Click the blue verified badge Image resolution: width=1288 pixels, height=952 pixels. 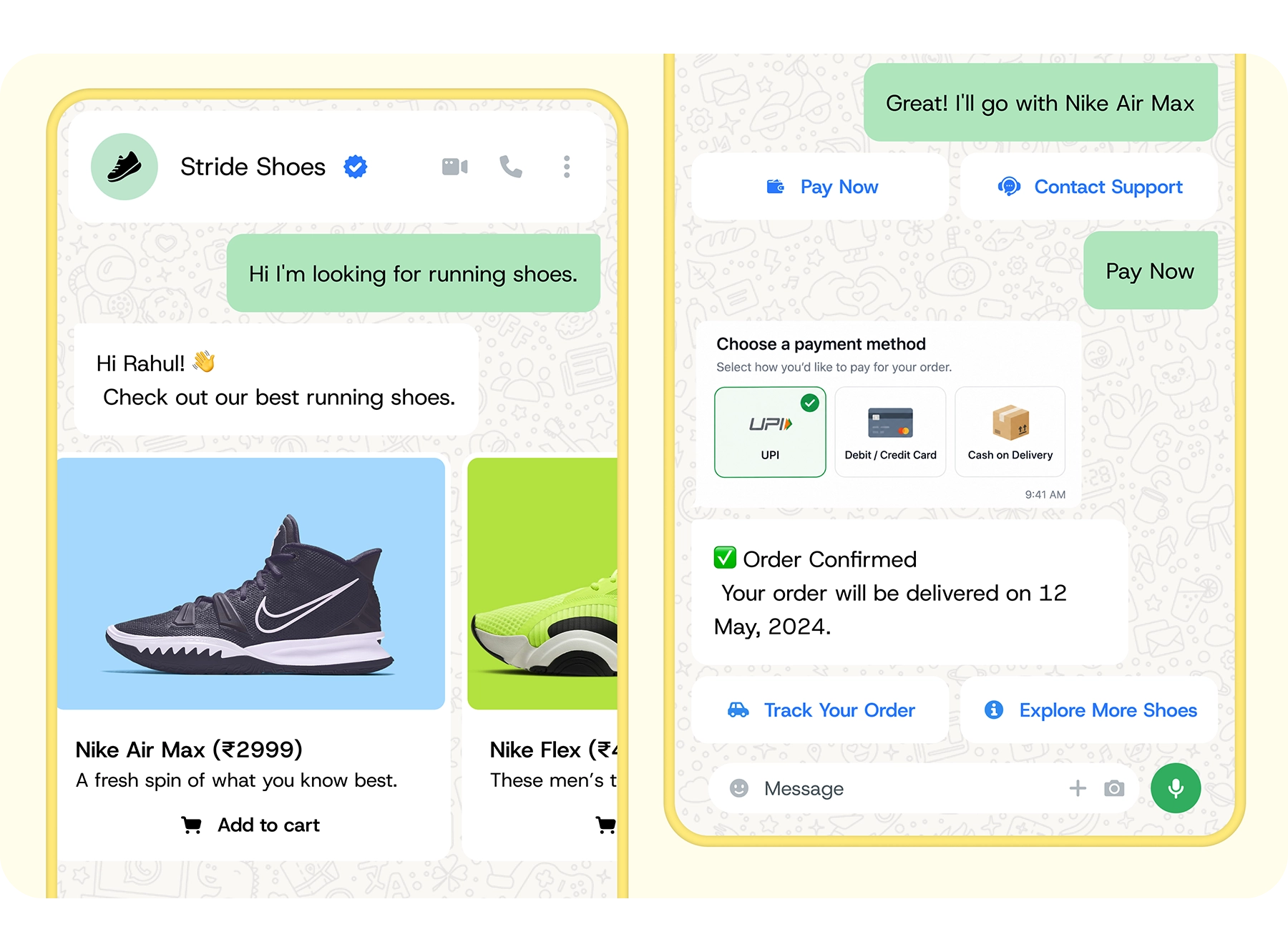coord(356,167)
